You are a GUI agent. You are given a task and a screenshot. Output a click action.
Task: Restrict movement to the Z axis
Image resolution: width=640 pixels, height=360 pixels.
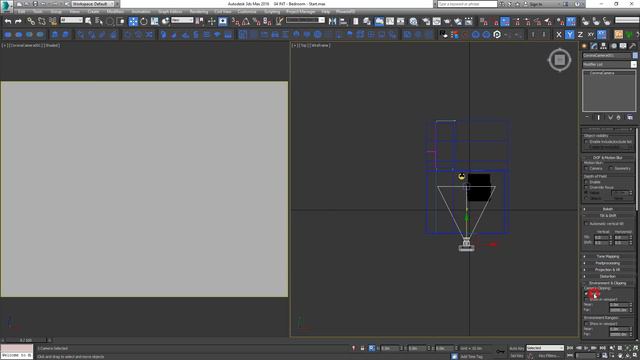pos(580,35)
